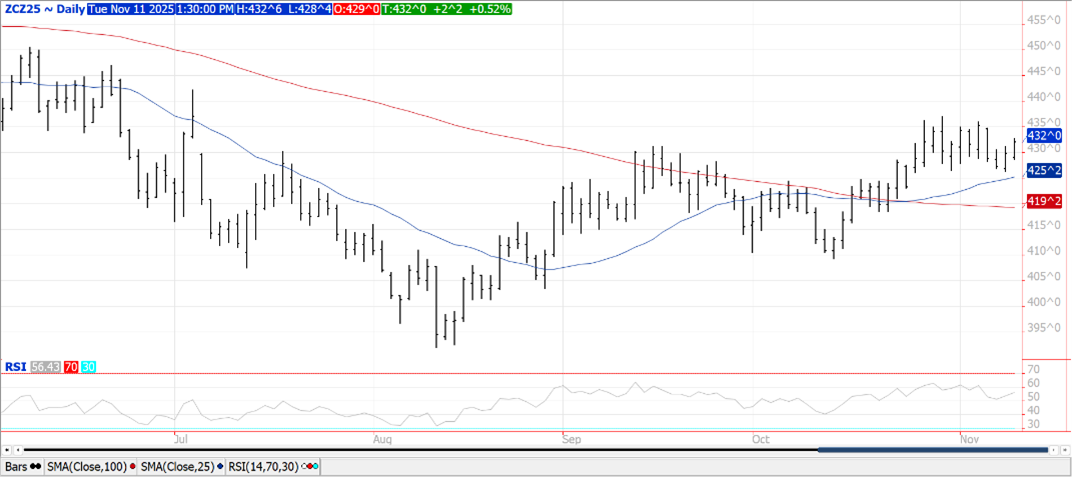Click the red 419^2 price label on the axis
This screenshot has width=1072, height=477.
(x=1044, y=201)
